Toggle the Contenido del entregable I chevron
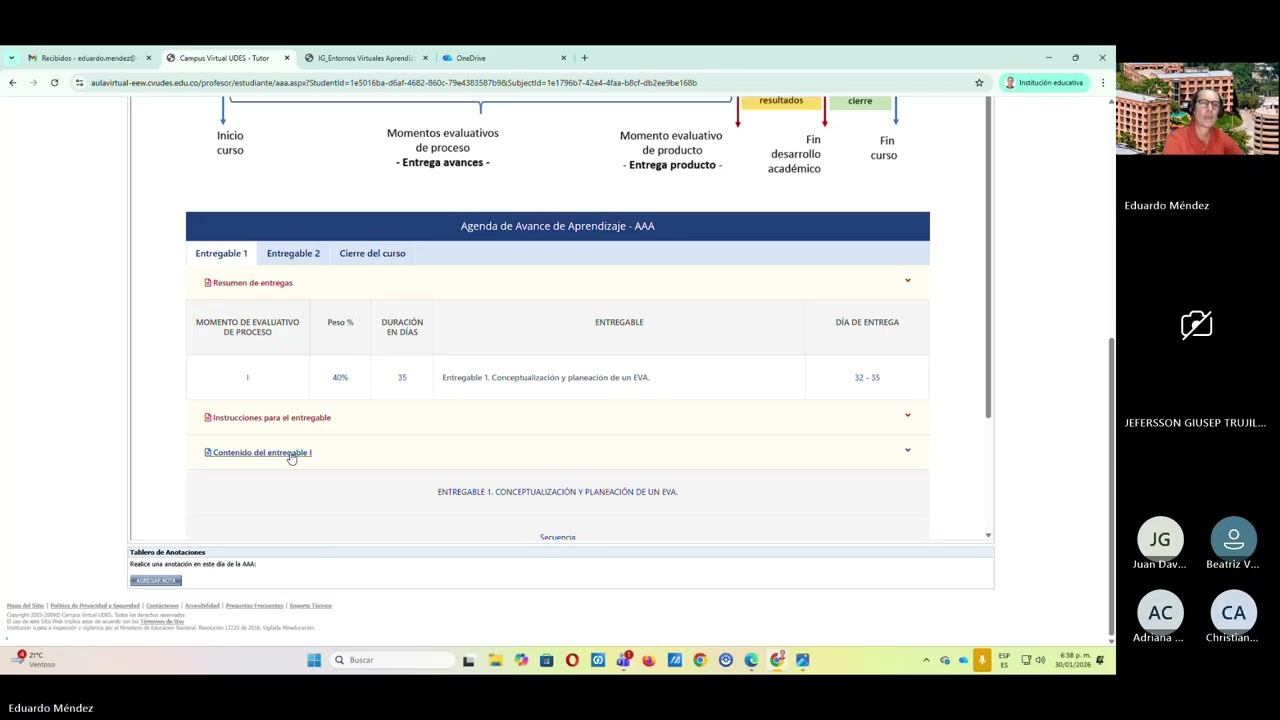Screen dimensions: 1280x720 (x=908, y=450)
